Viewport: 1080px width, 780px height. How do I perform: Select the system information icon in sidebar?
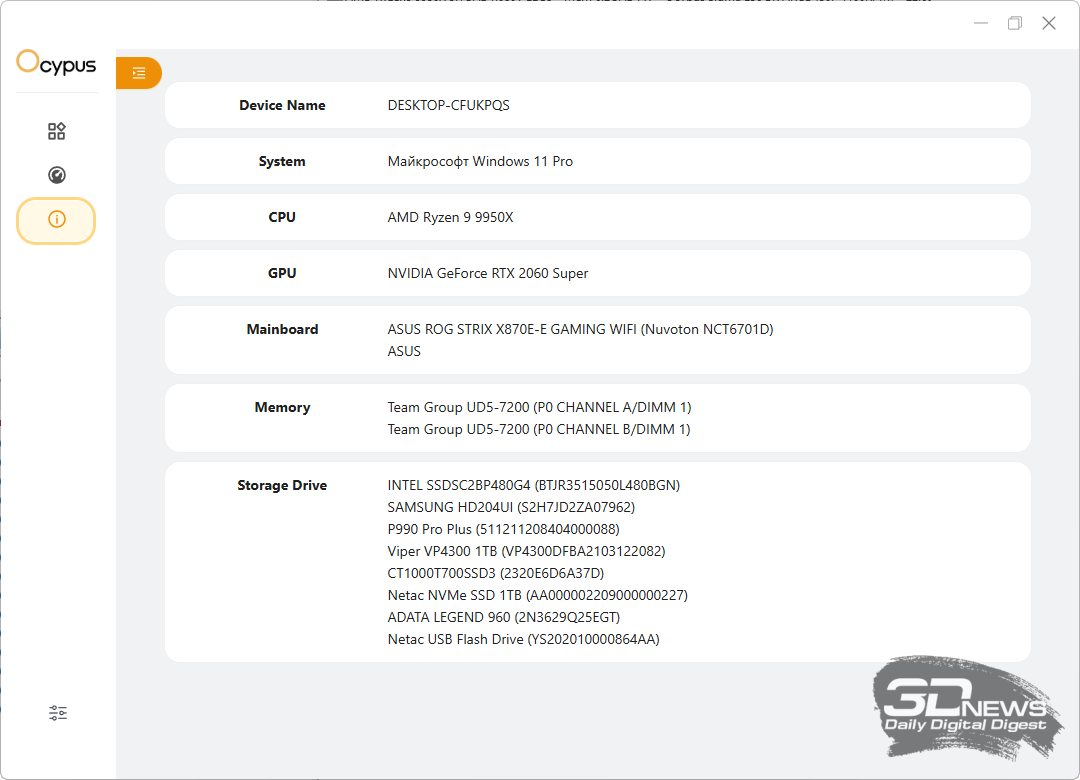pos(56,220)
